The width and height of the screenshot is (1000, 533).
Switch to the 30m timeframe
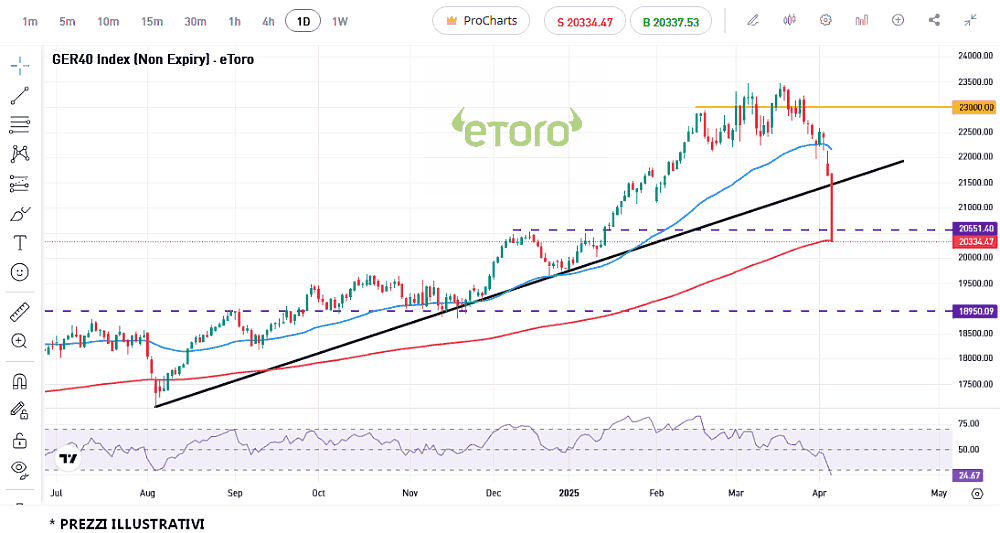coord(195,22)
